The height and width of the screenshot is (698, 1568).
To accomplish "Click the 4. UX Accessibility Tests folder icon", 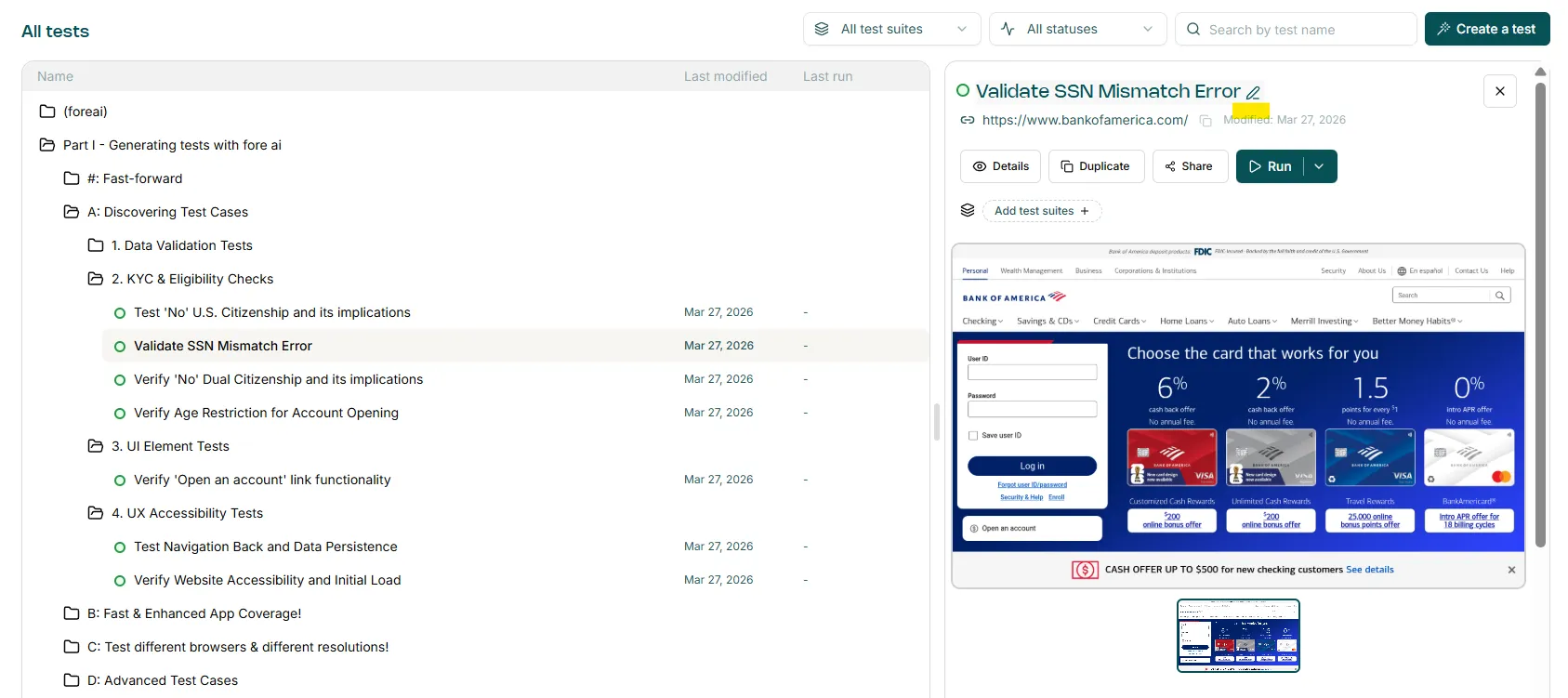I will (96, 513).
